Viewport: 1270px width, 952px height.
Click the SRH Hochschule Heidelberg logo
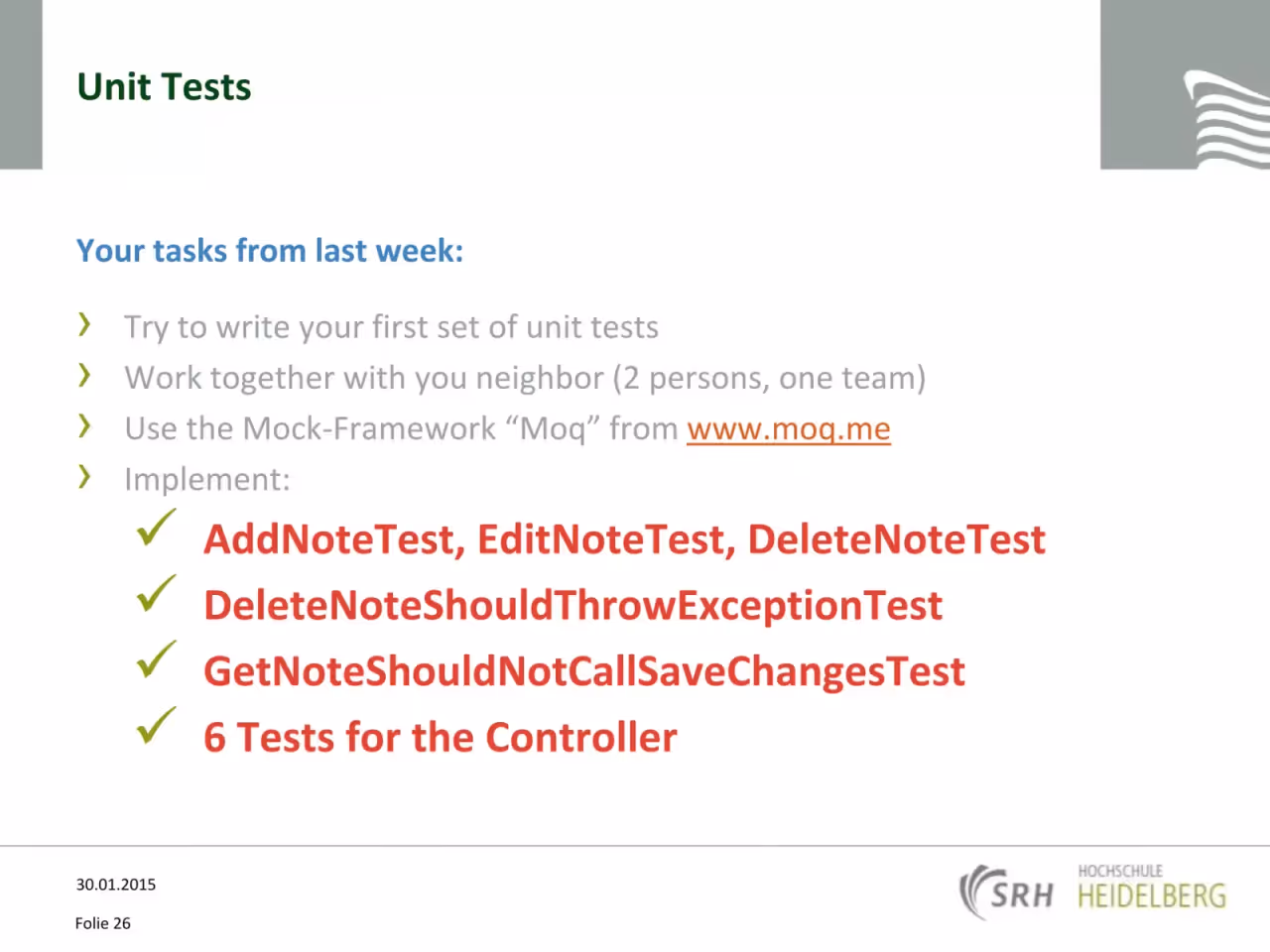pos(1092,891)
